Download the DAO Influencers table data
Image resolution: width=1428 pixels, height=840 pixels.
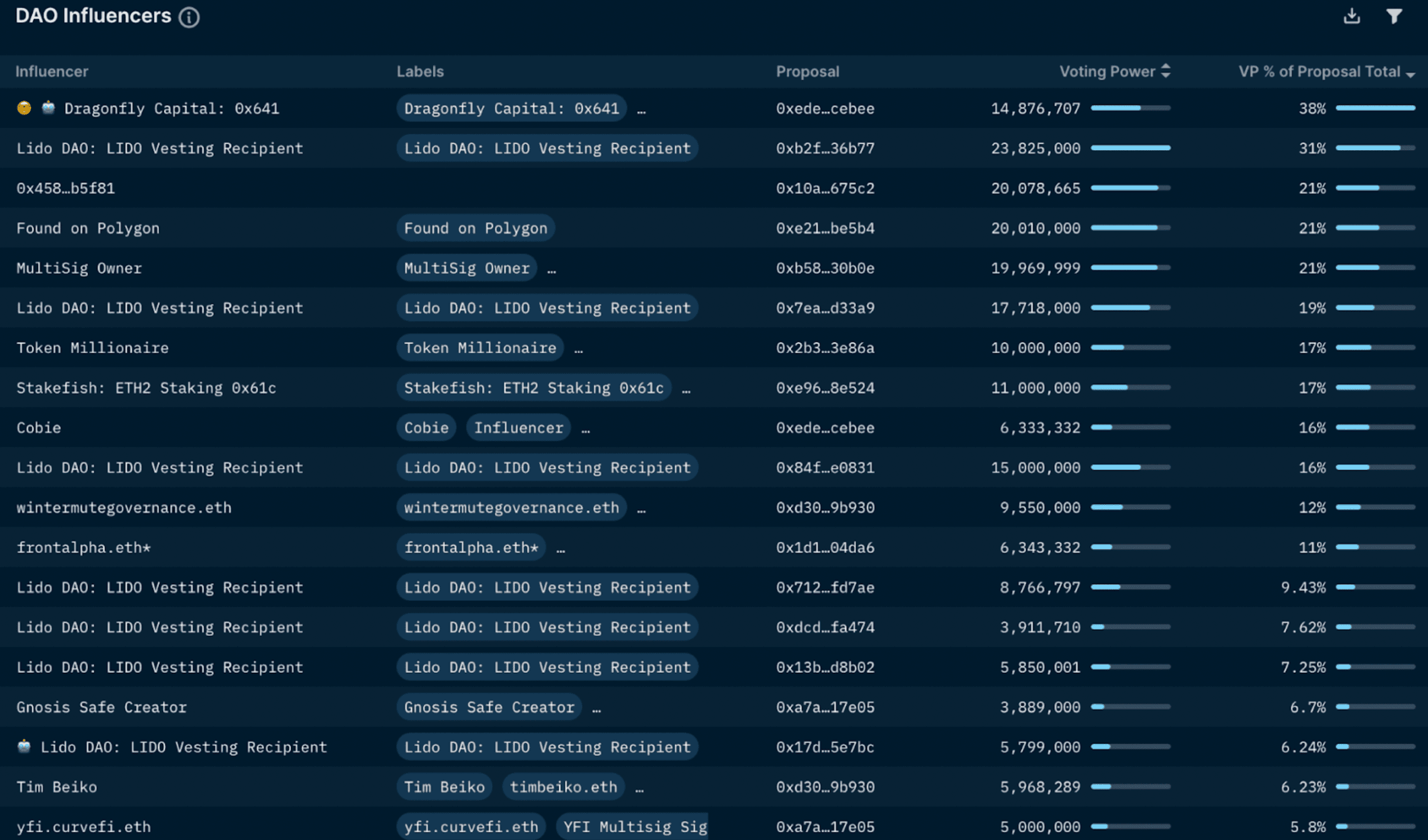pyautogui.click(x=1352, y=16)
